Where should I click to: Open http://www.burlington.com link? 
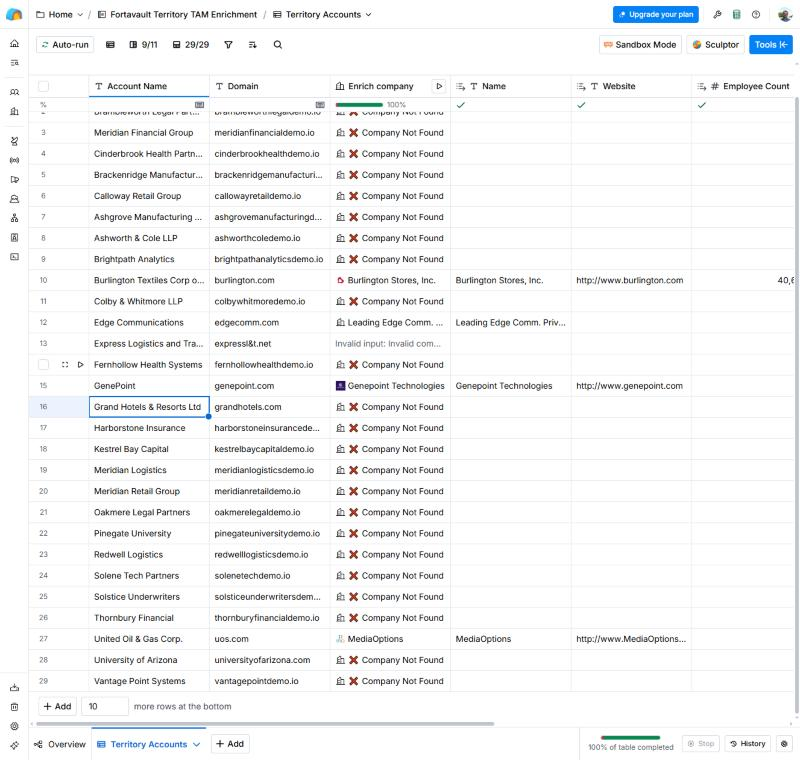tap(630, 280)
